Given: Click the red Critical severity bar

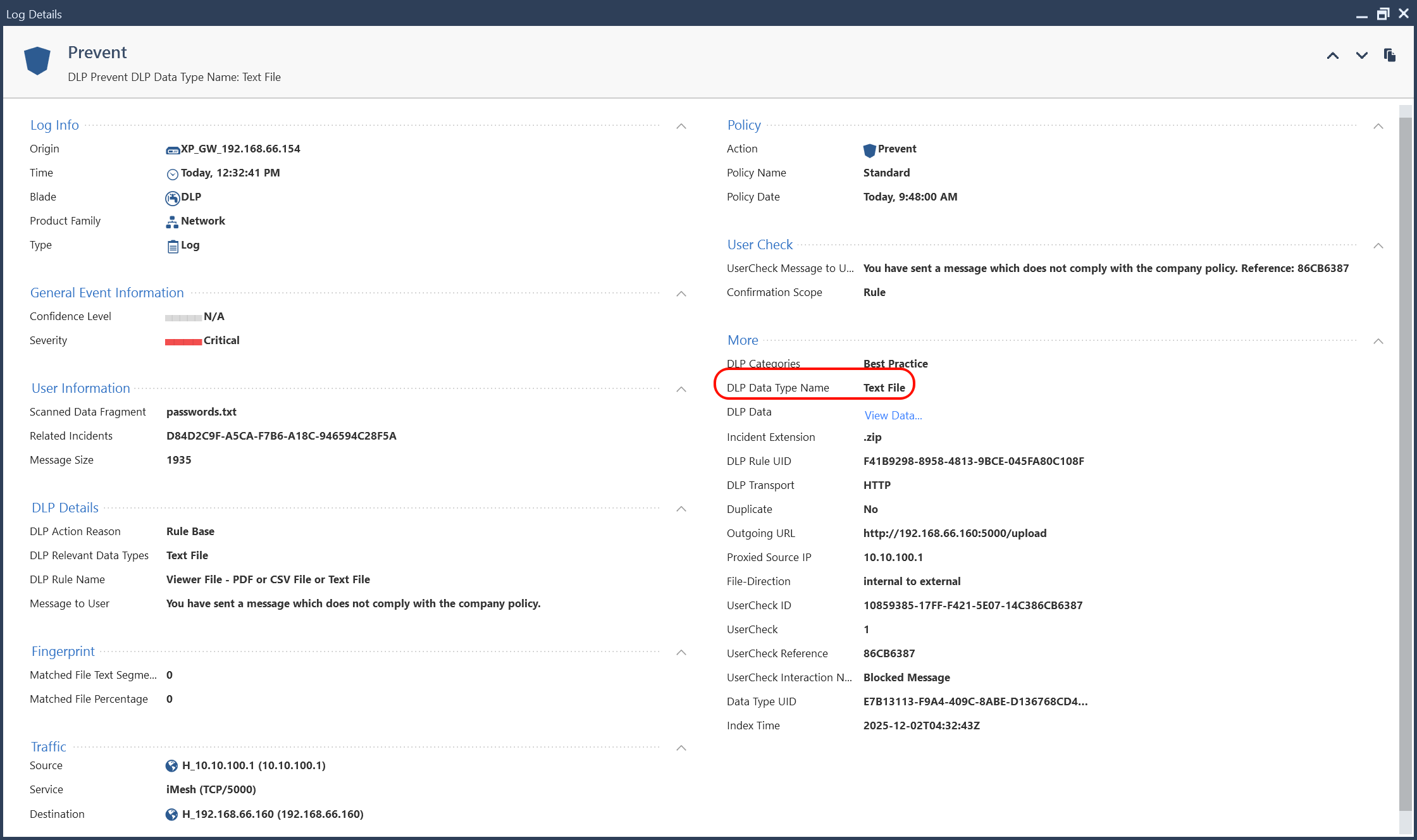Looking at the screenshot, I should pos(183,342).
